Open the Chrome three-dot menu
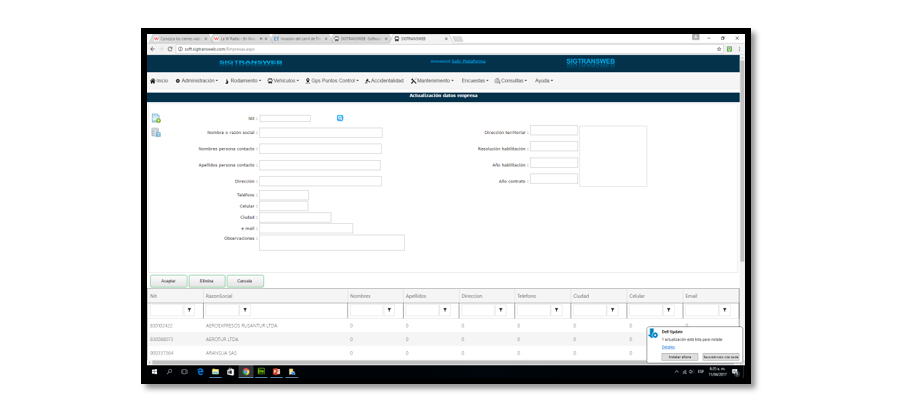This screenshot has height=407, width=908. [x=739, y=49]
